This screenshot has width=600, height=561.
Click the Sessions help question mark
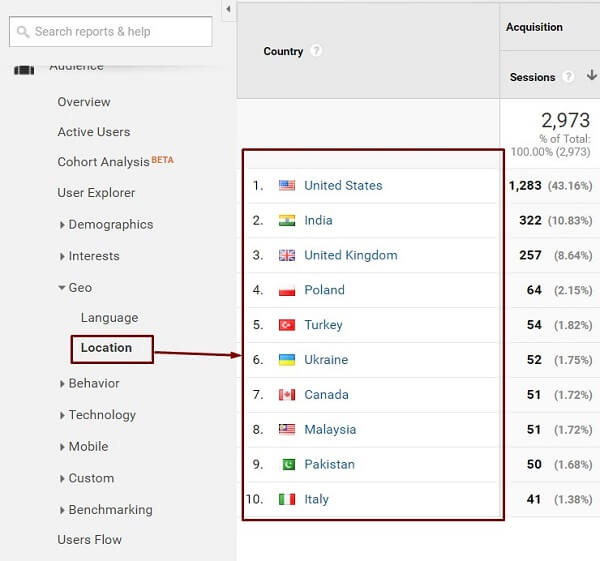tap(568, 77)
